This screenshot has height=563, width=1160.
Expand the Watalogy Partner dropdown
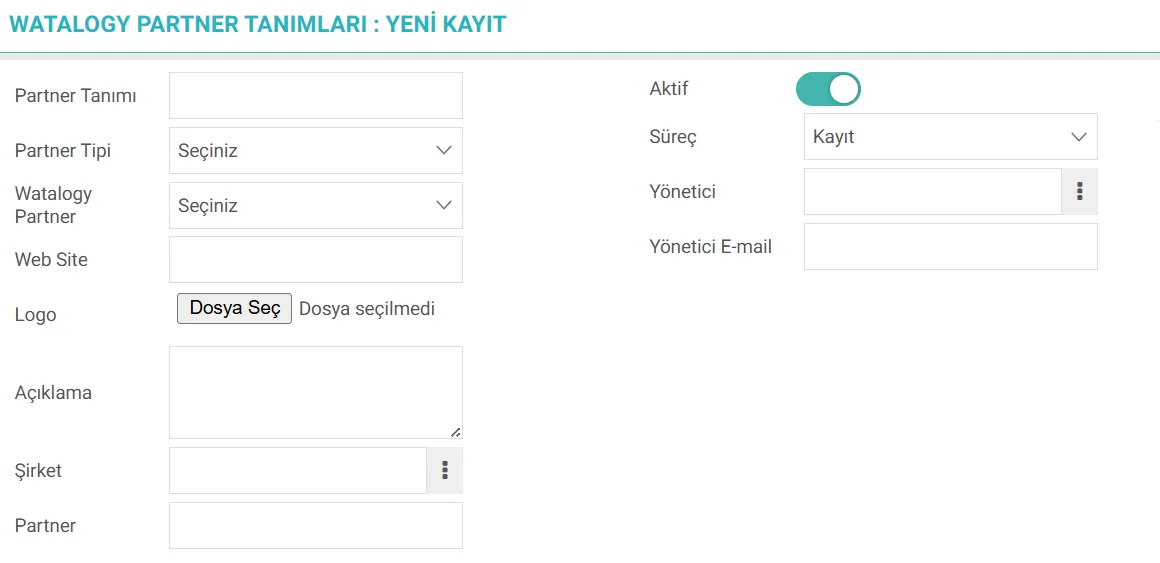315,206
